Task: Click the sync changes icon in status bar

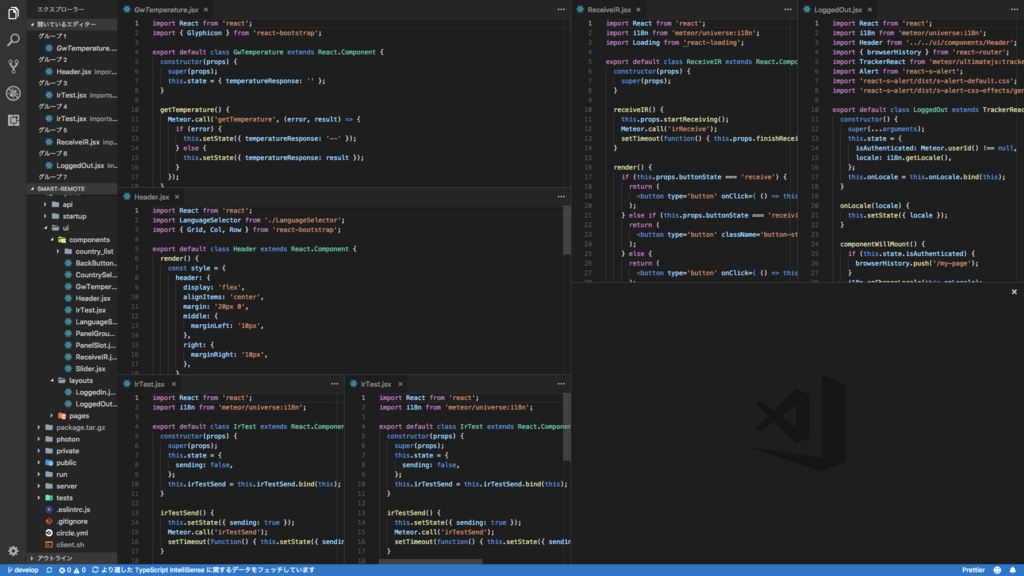Action: [49, 570]
